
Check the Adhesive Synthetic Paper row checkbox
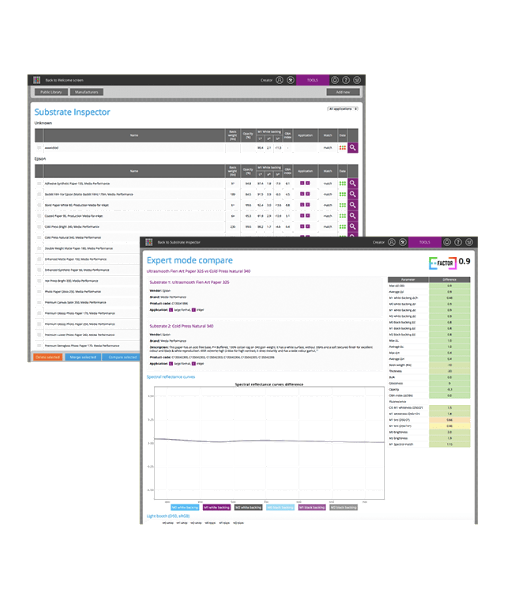[39, 184]
